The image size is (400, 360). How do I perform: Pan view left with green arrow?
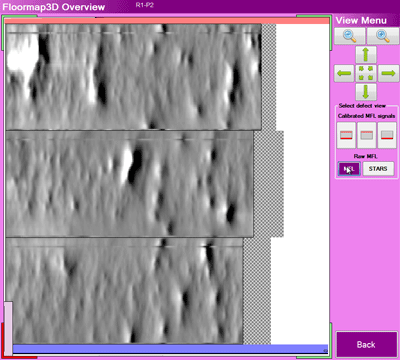344,73
